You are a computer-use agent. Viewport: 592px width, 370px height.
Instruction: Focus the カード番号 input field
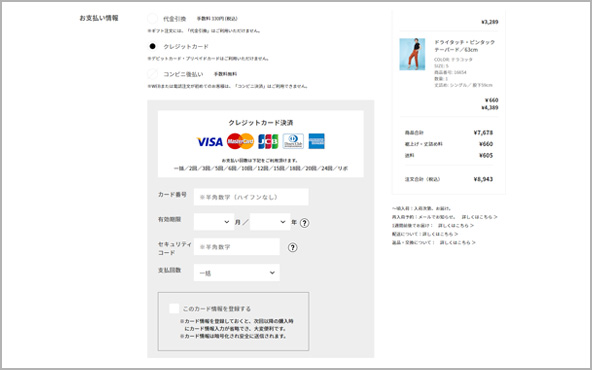[251, 197]
